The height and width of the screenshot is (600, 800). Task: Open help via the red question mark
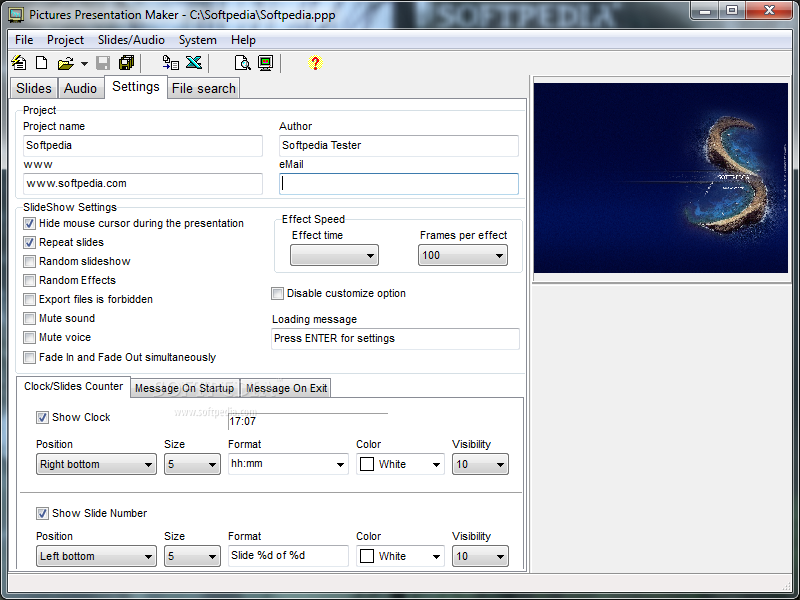(x=315, y=63)
